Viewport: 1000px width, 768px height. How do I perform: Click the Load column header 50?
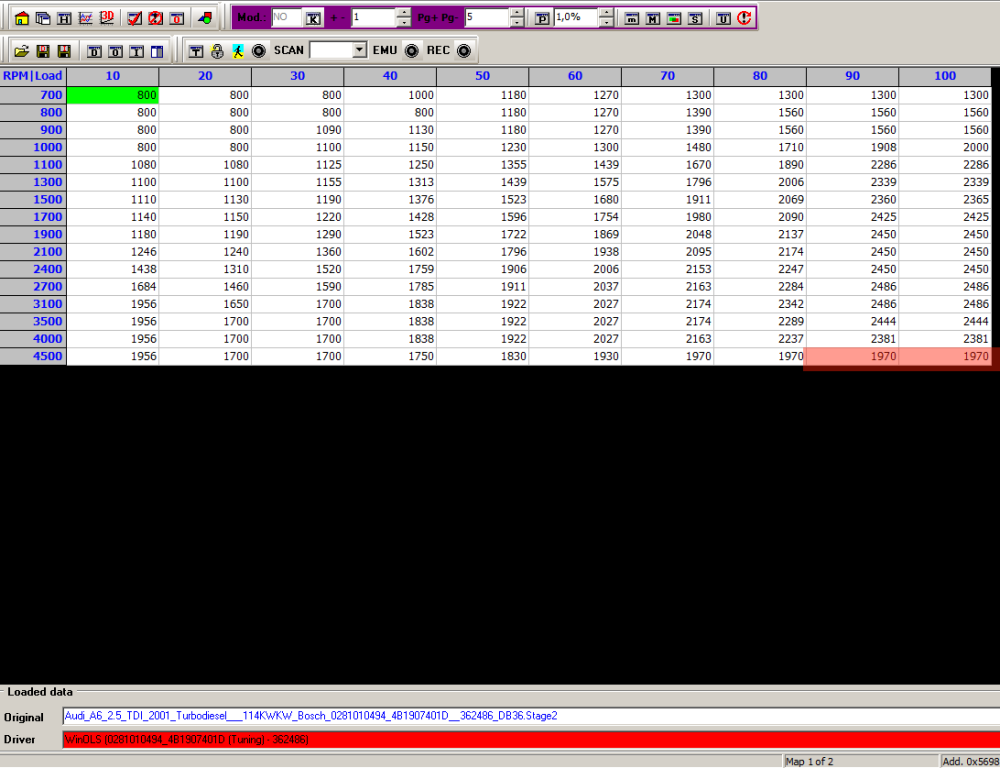(482, 76)
